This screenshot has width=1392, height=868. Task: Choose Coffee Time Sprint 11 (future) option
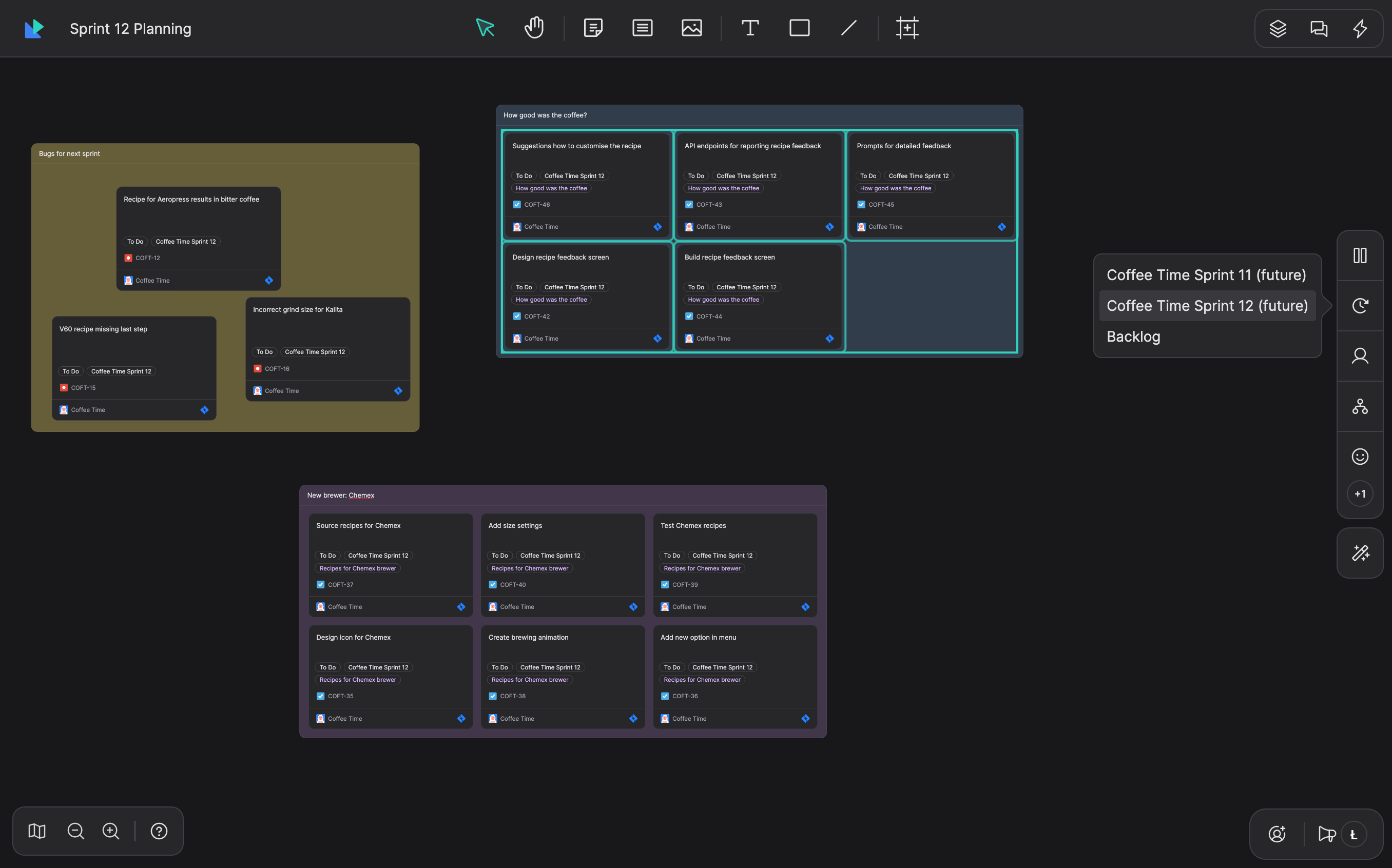[1207, 275]
